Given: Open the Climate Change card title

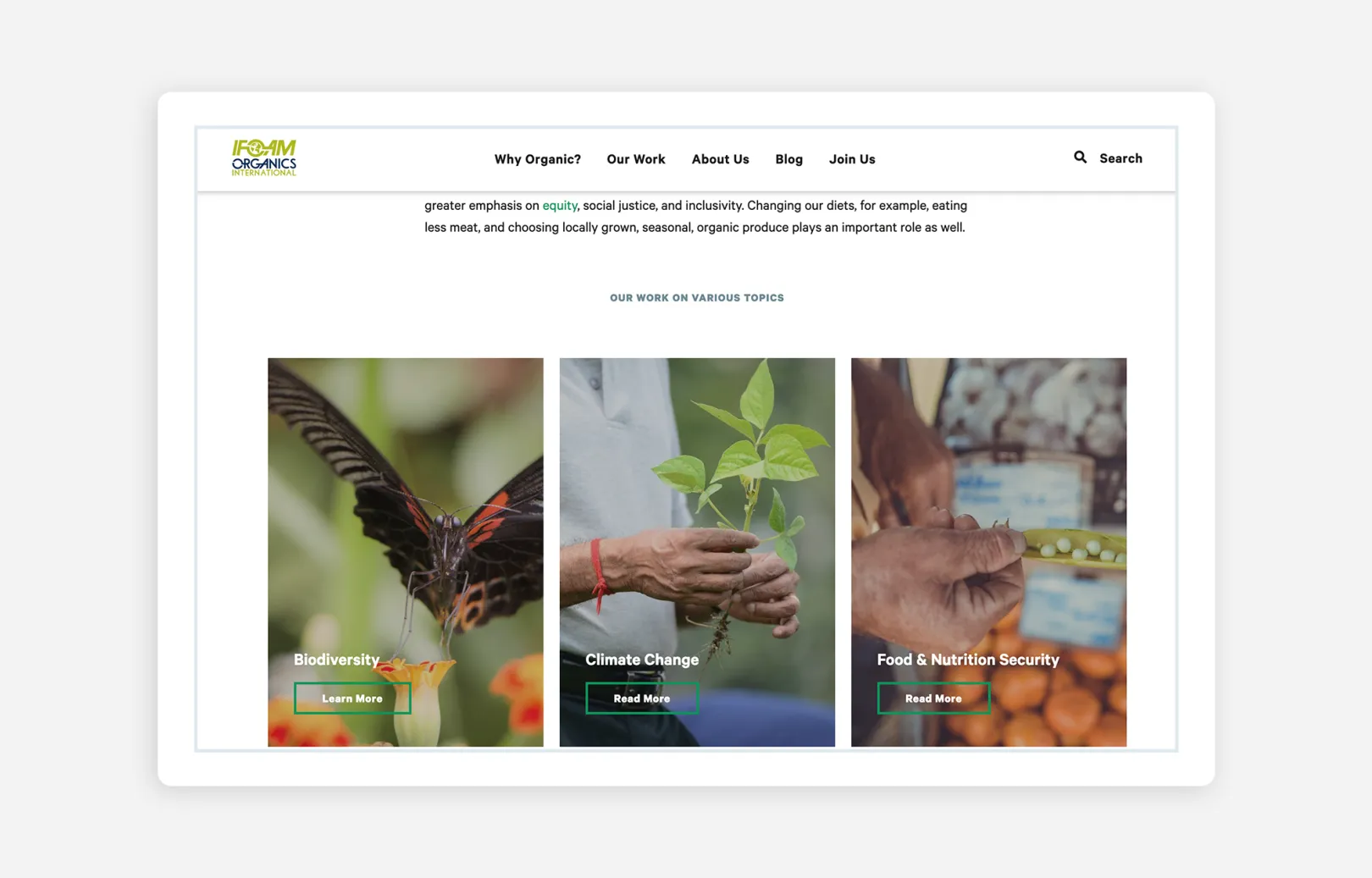Looking at the screenshot, I should pyautogui.click(x=642, y=660).
